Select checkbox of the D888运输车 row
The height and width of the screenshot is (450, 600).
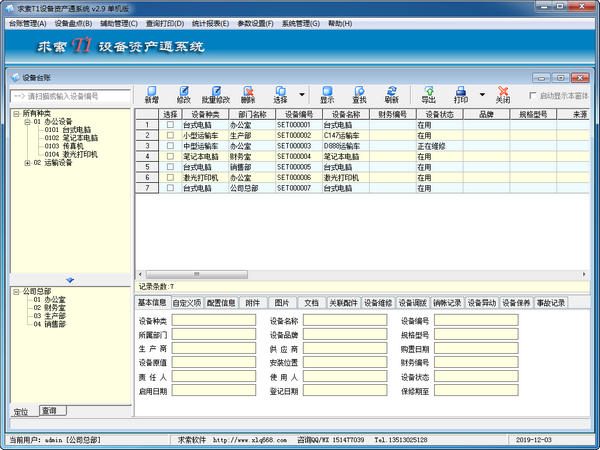(x=170, y=146)
